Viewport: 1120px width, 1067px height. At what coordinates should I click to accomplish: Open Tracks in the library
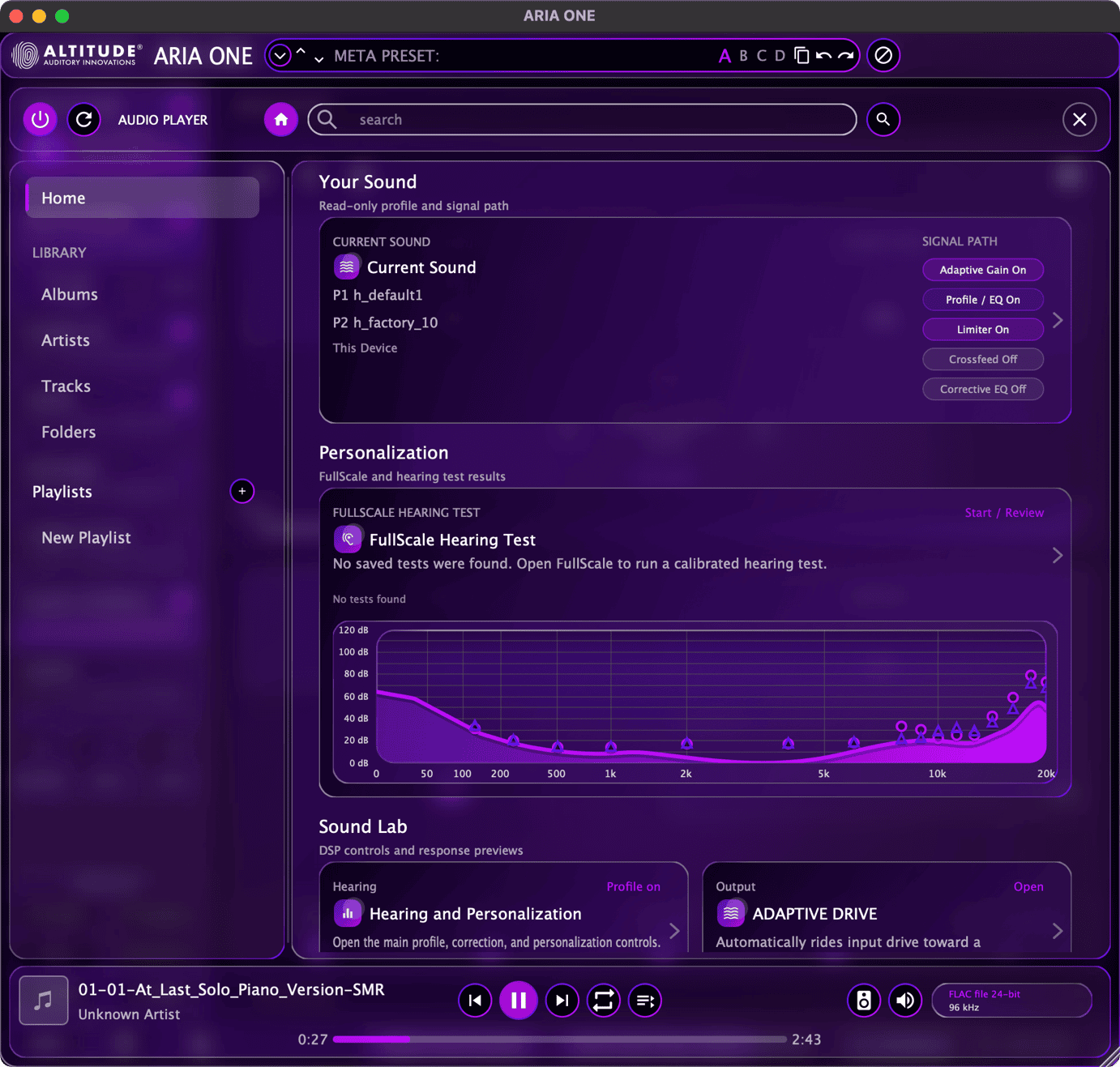pyautogui.click(x=66, y=386)
